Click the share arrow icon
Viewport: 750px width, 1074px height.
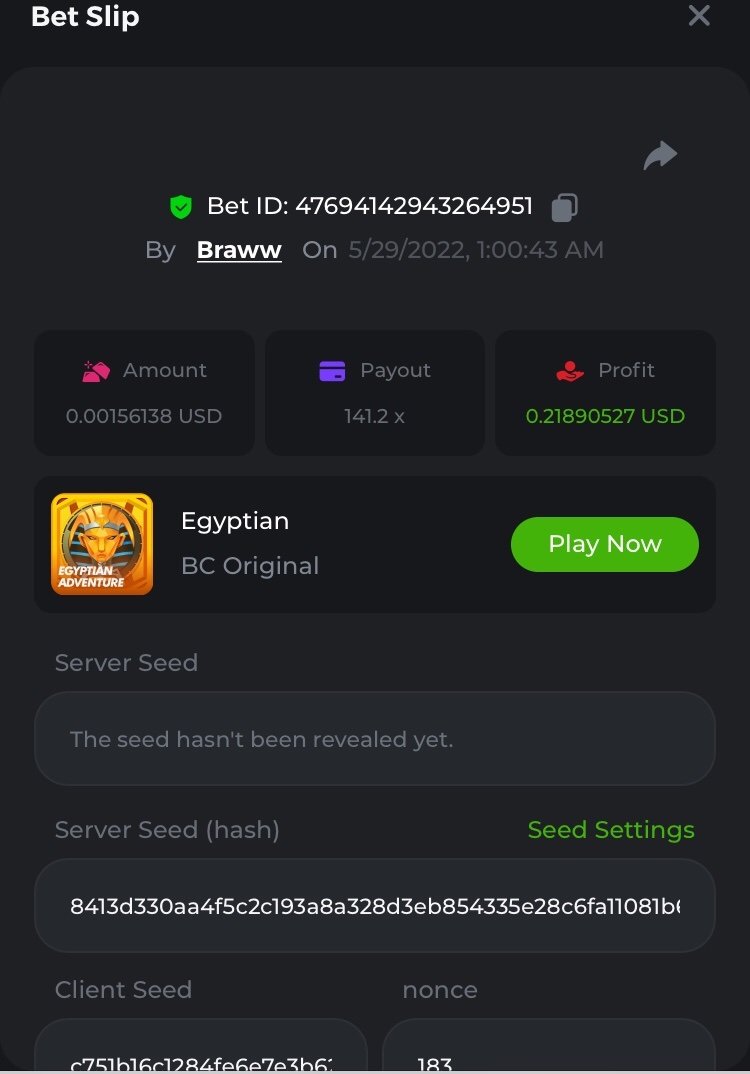point(660,156)
